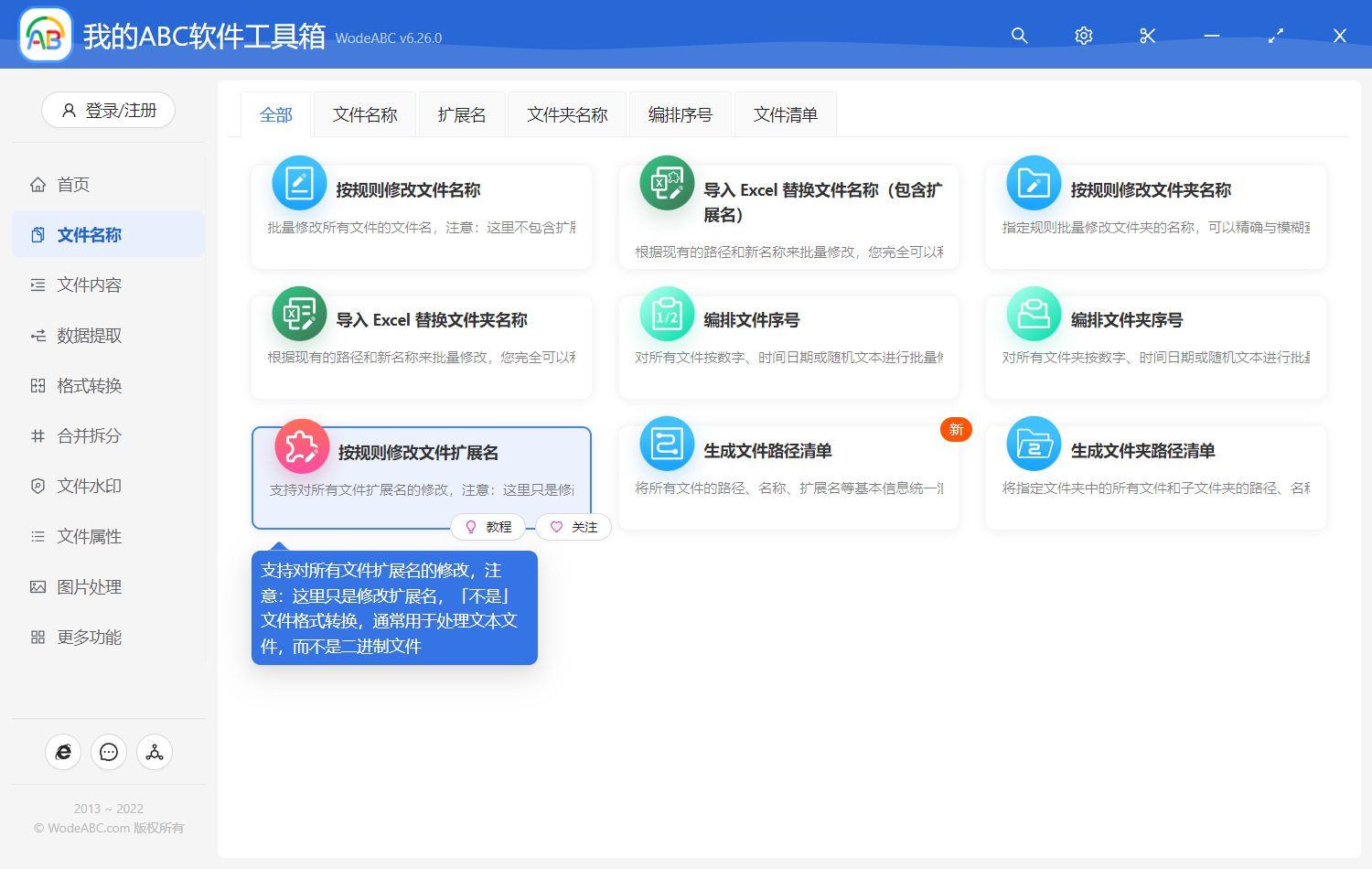1372x869 pixels.
Task: Open the 生成文件夹路径清单 icon
Action: click(1033, 444)
